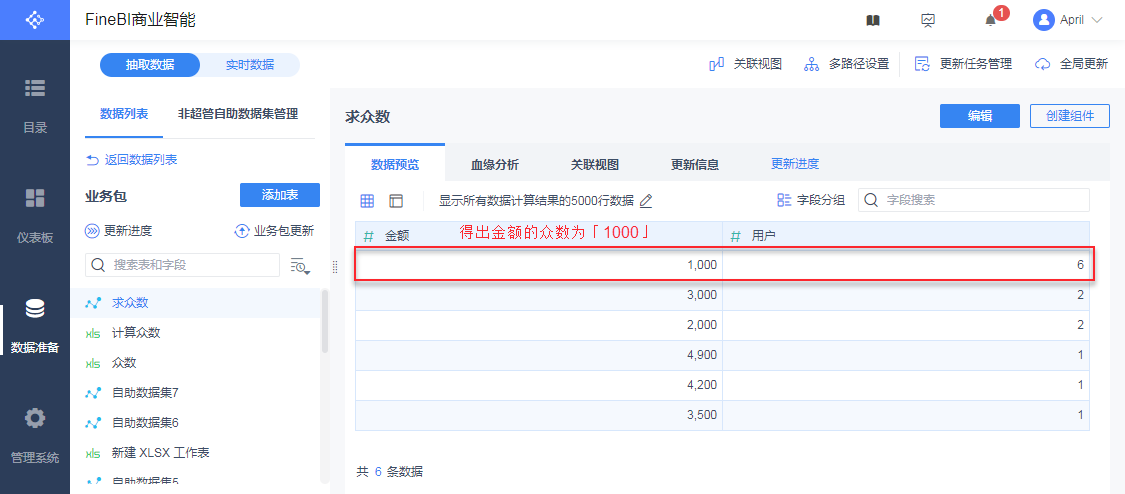Click the edit pencil icon beside row count
The width and height of the screenshot is (1125, 494).
[x=646, y=201]
